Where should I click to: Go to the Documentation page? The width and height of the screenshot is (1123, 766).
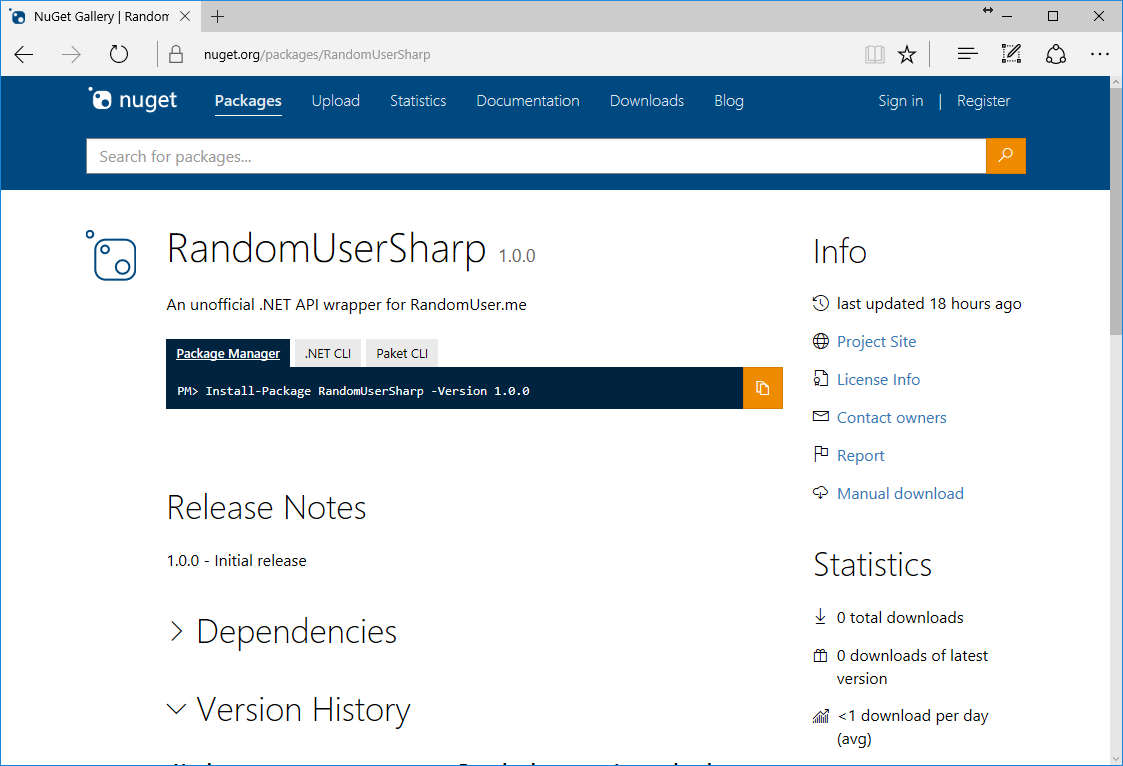527,101
